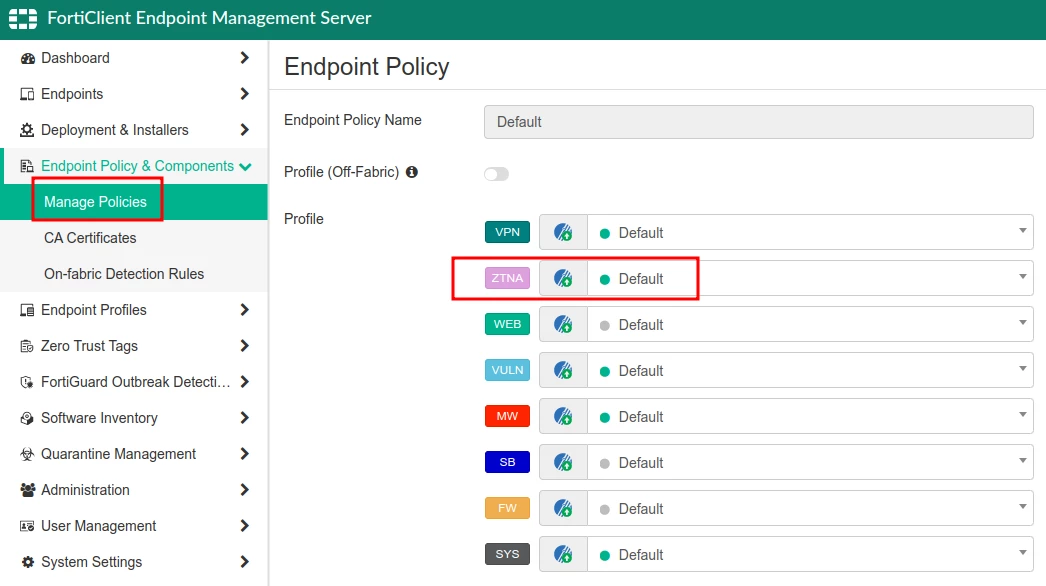
Task: Click the red MW badge
Action: pyautogui.click(x=508, y=416)
